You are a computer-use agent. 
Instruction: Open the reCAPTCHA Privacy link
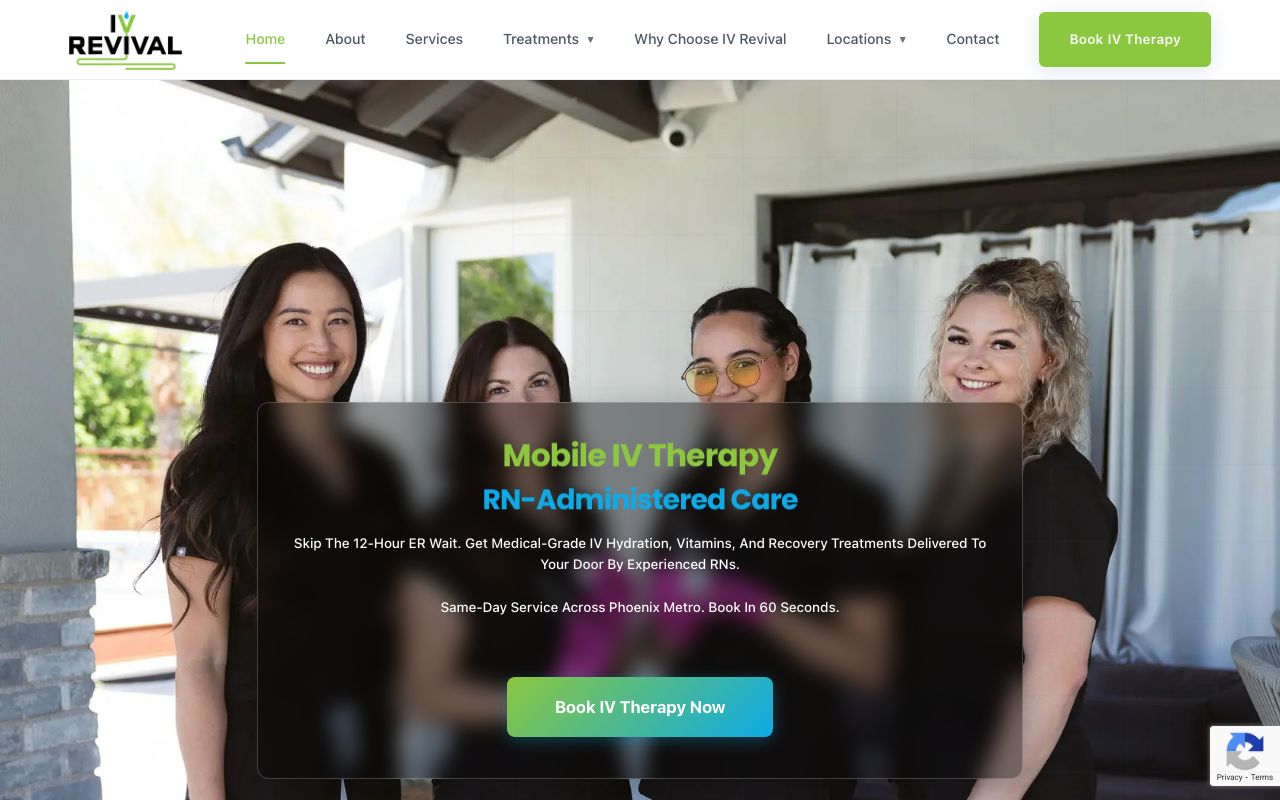coord(1229,777)
